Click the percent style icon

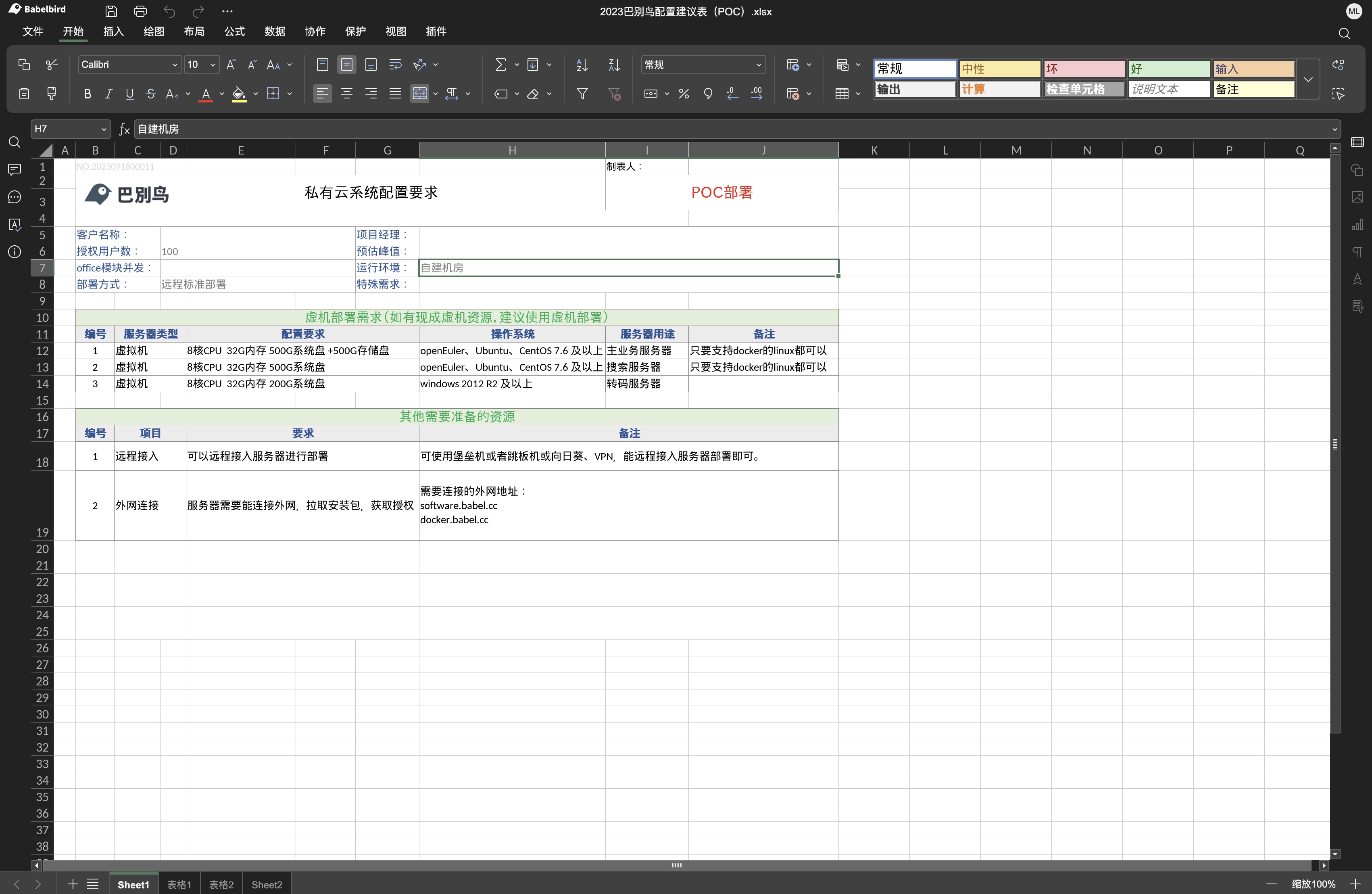[684, 94]
